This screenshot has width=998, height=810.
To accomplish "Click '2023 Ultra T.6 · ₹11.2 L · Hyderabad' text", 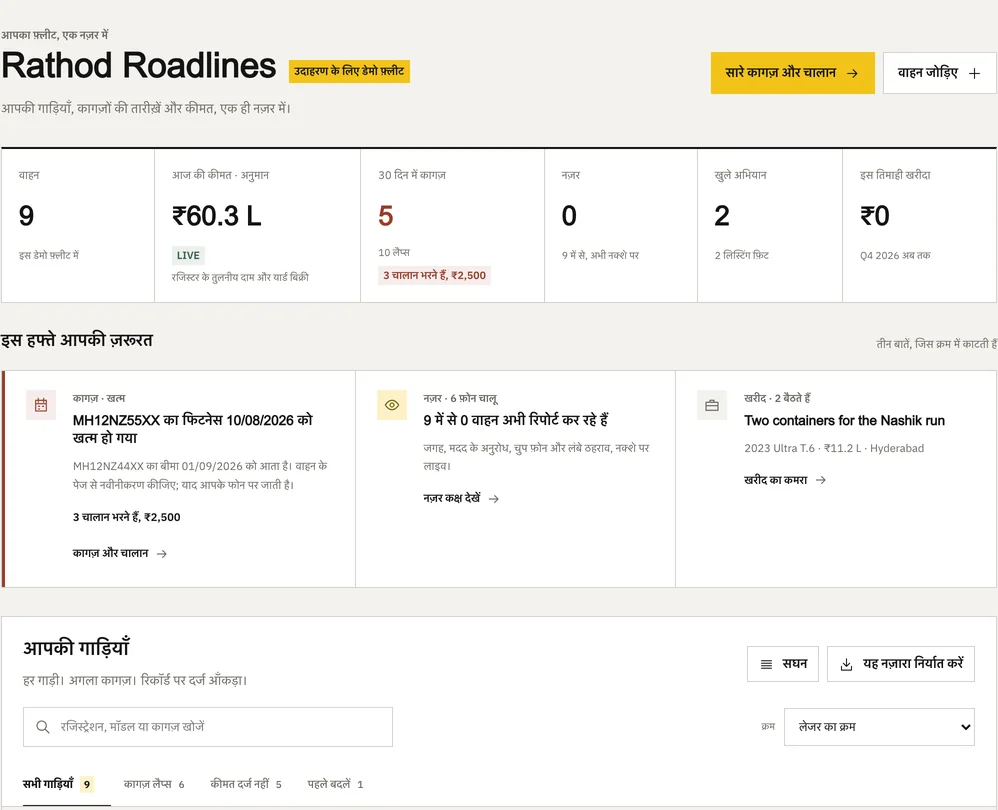I will click(834, 448).
